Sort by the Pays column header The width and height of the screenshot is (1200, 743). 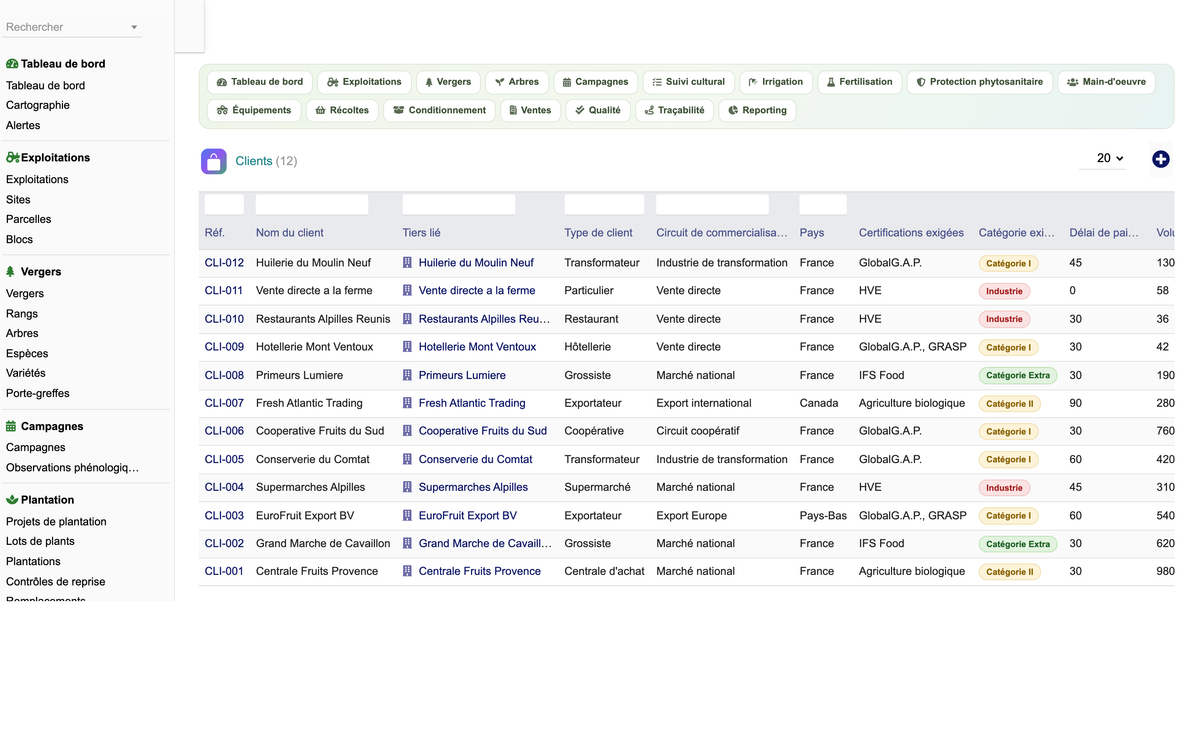[812, 233]
